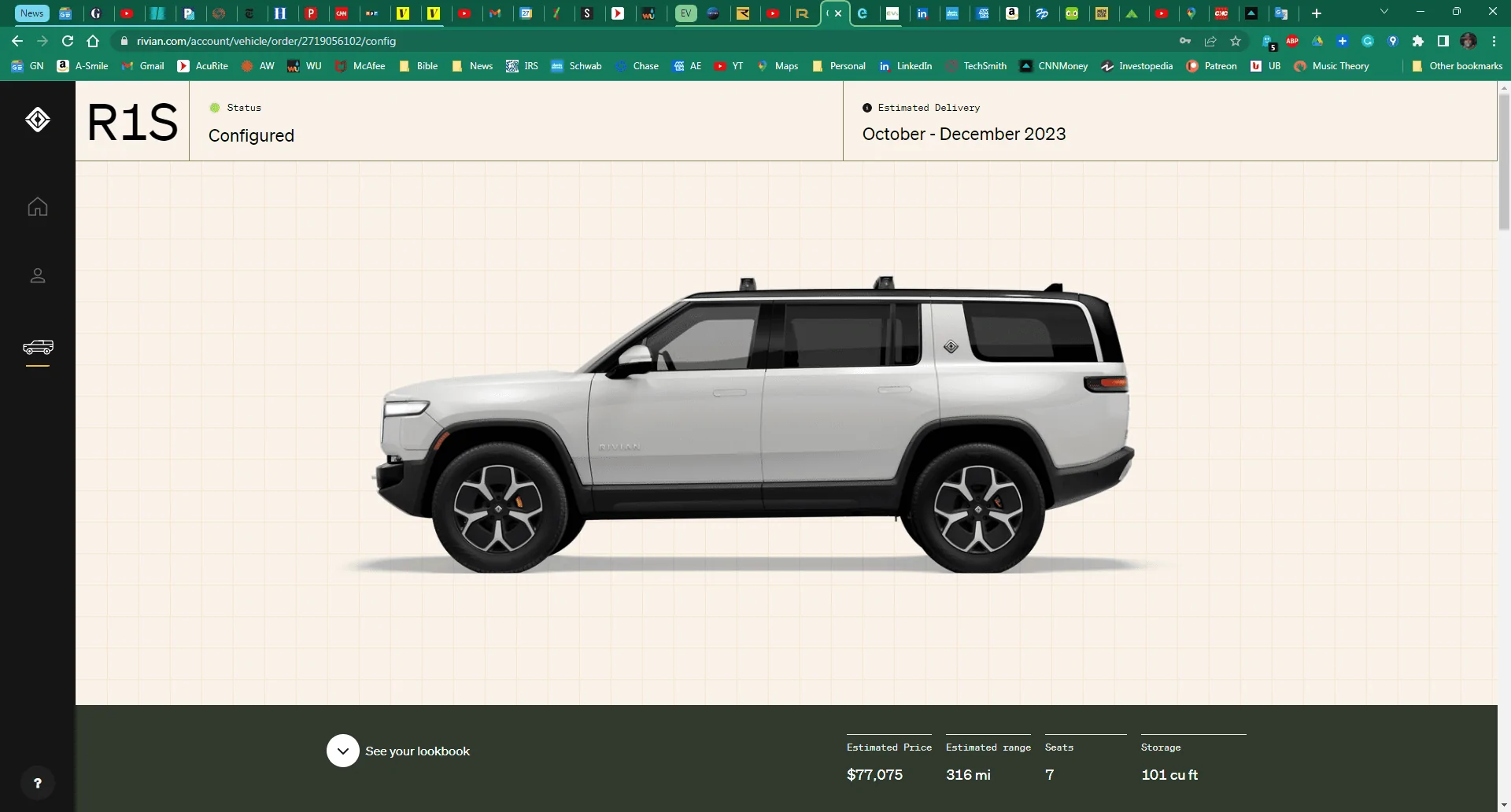1511x812 pixels.
Task: View site information via the lock icon
Action: coord(124,41)
